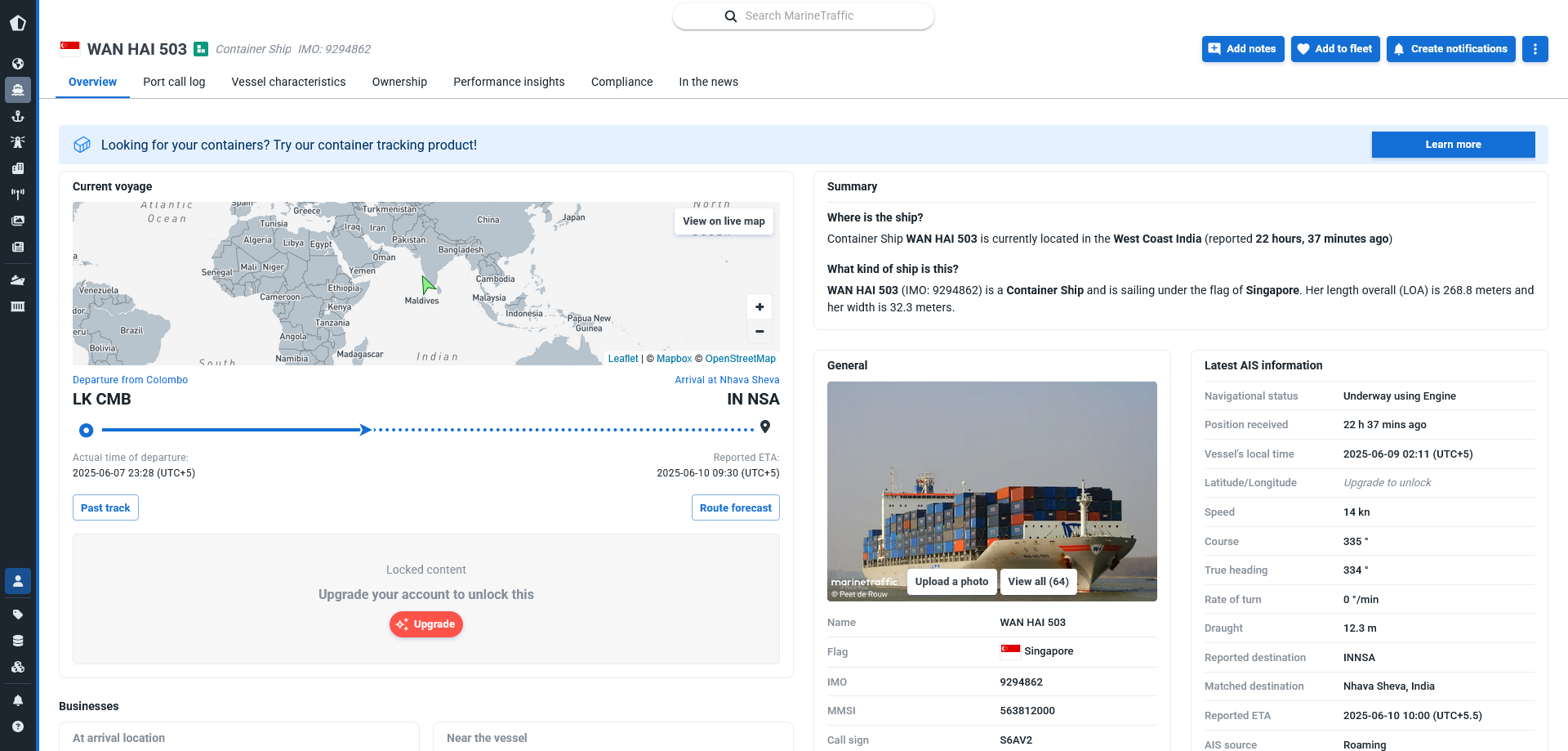This screenshot has width=1568, height=751.
Task: Open the Route forecast button
Action: 735,507
